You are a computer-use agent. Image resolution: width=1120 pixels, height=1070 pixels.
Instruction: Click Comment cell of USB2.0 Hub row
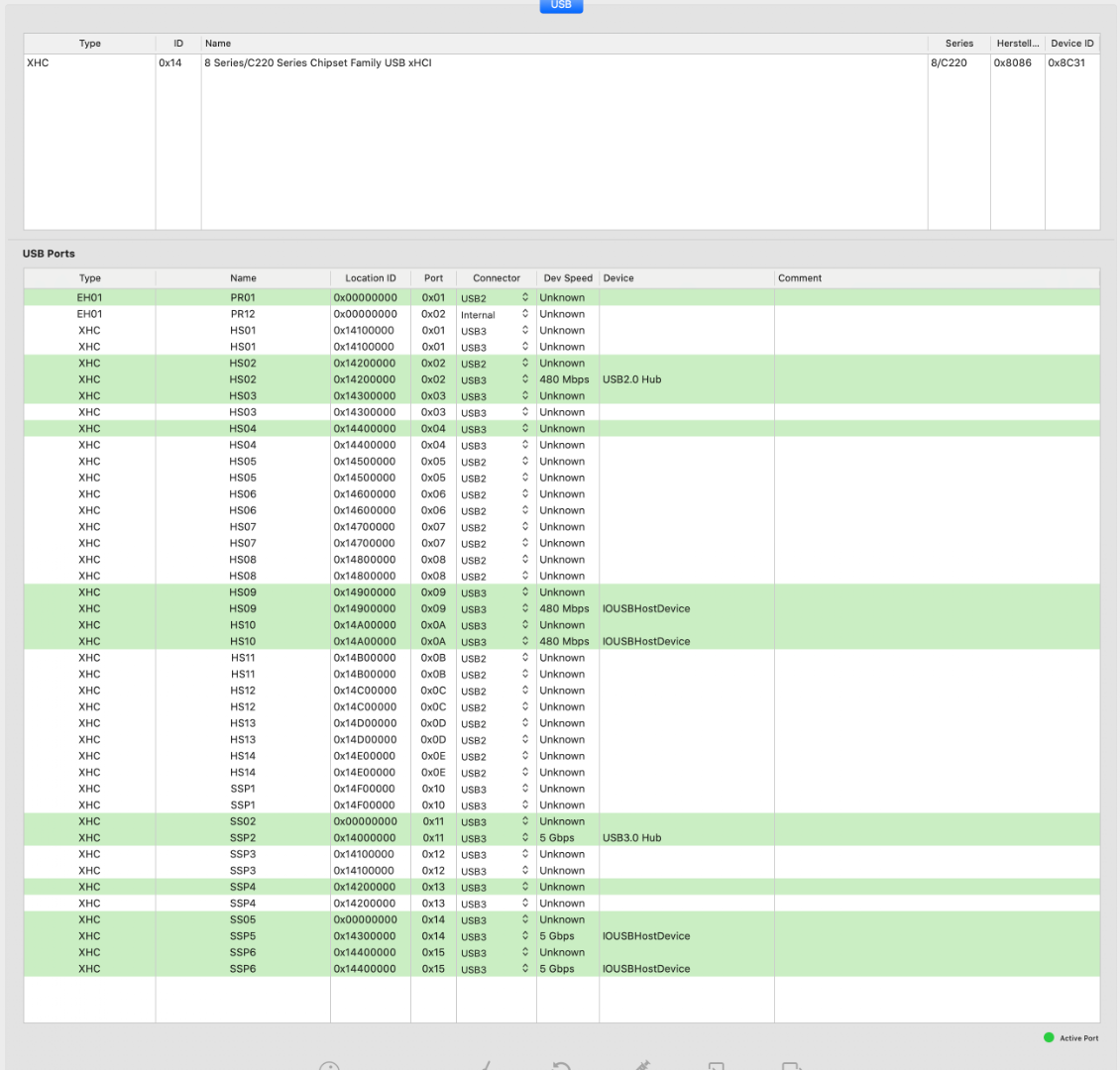[936, 379]
